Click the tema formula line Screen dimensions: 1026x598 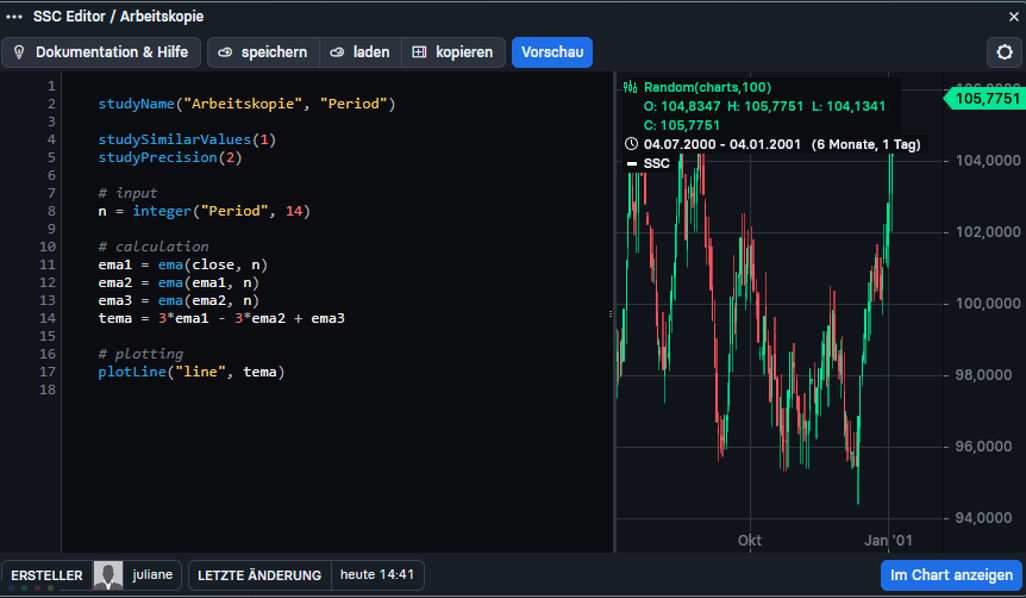221,318
